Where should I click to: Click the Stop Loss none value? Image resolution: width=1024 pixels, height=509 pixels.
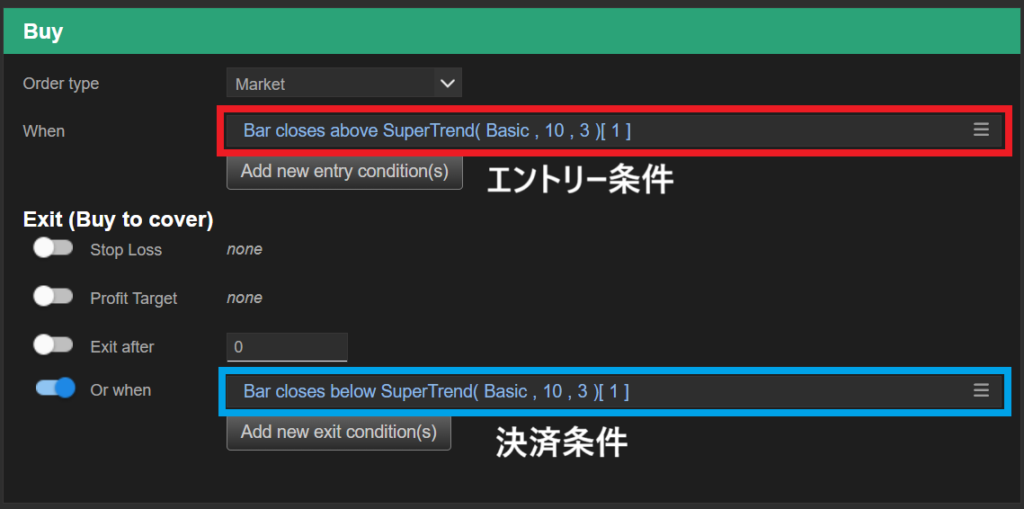[244, 249]
